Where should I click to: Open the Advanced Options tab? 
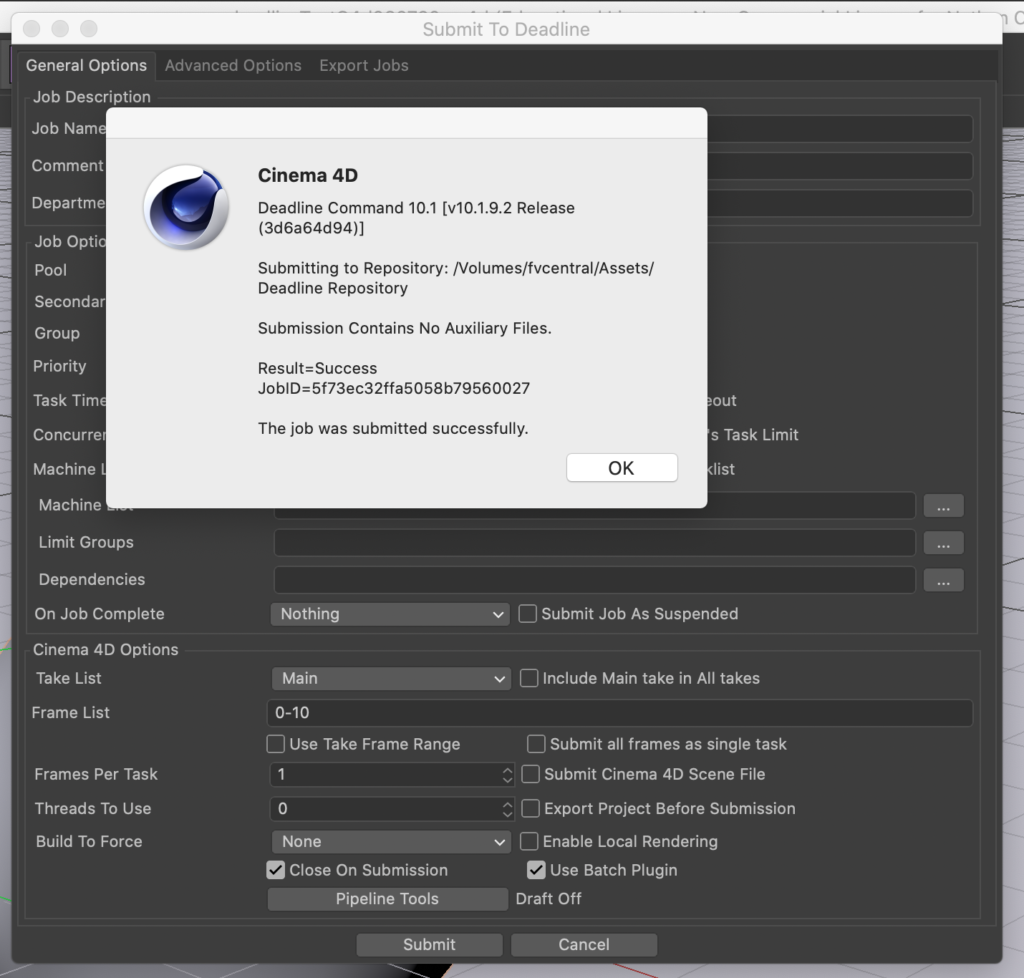click(233, 65)
